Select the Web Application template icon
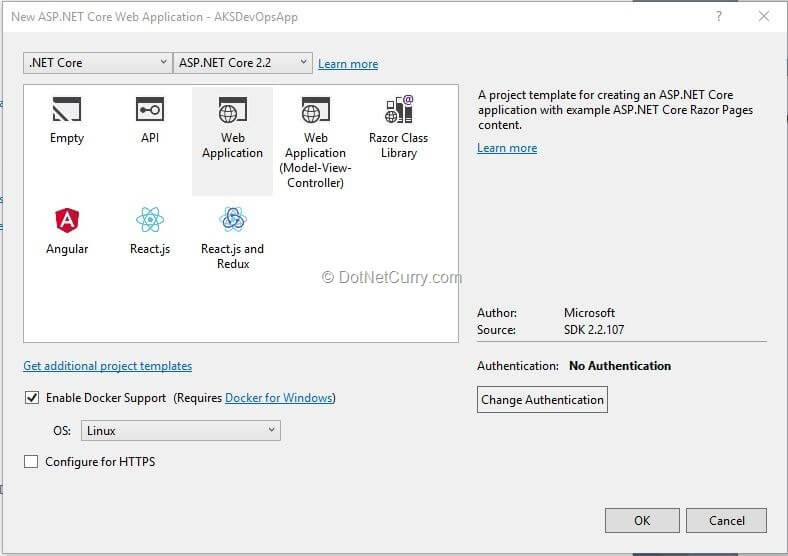Image resolution: width=788 pixels, height=556 pixels. (233, 110)
